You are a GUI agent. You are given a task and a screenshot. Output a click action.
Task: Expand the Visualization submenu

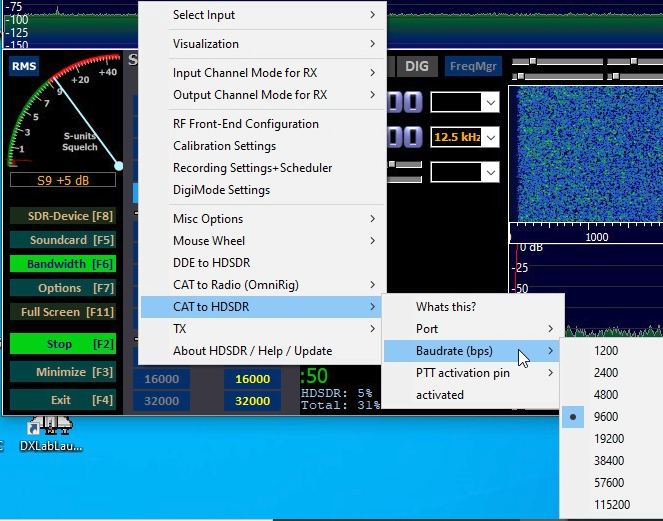tap(262, 44)
